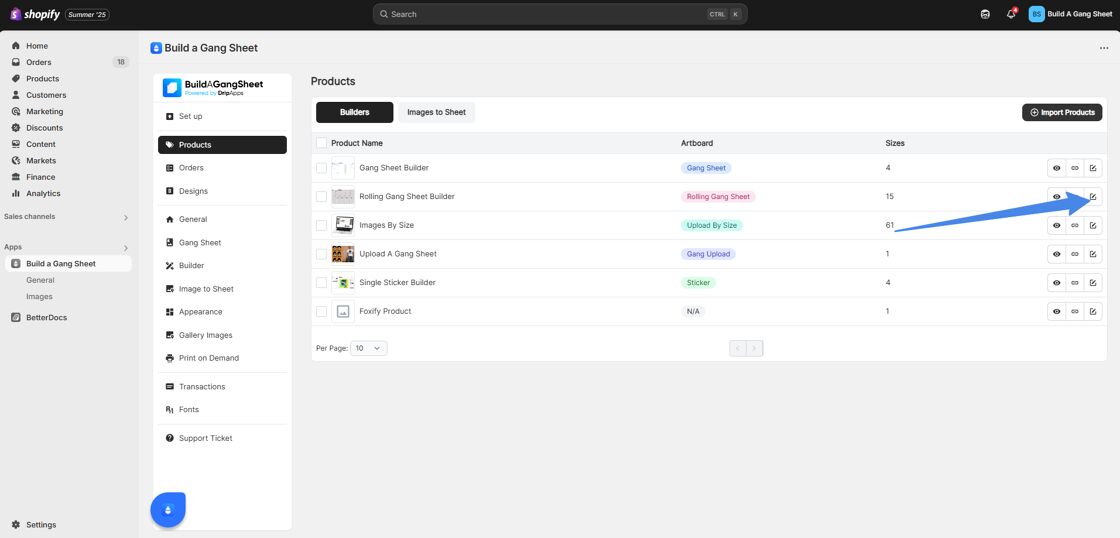The height and width of the screenshot is (538, 1120).
Task: Edit the Images By Size product
Action: coord(1093,225)
